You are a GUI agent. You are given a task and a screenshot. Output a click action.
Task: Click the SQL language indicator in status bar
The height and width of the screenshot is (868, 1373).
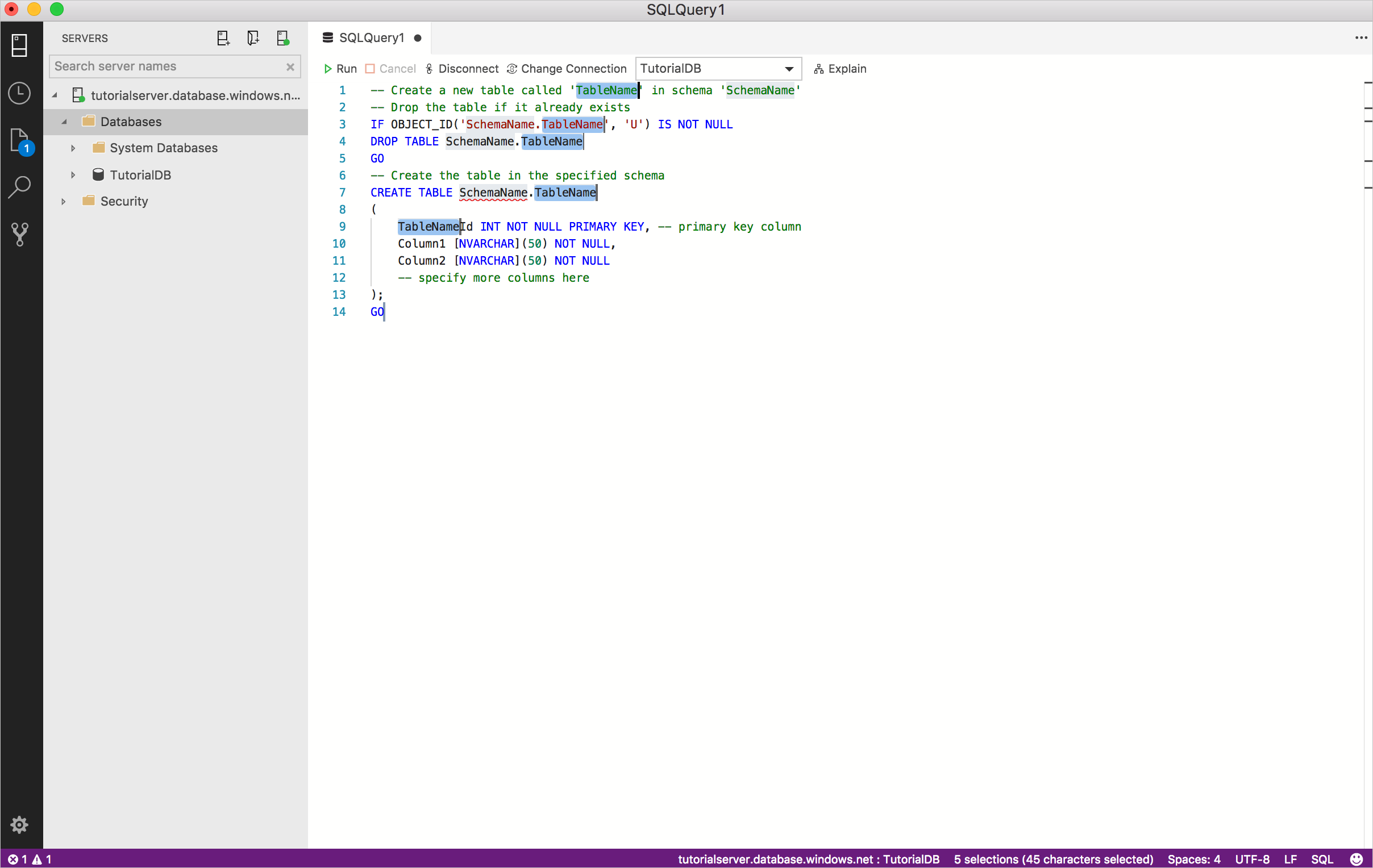[x=1325, y=858]
